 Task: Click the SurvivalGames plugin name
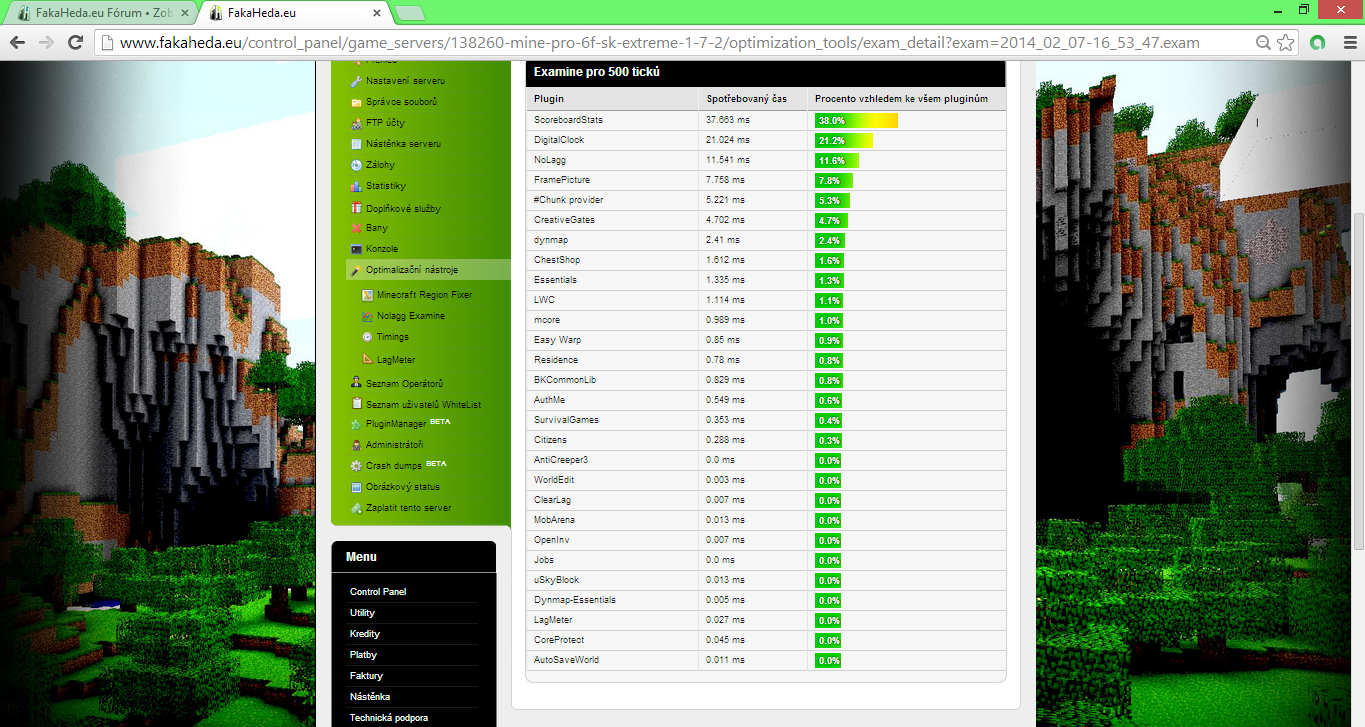click(x=566, y=420)
